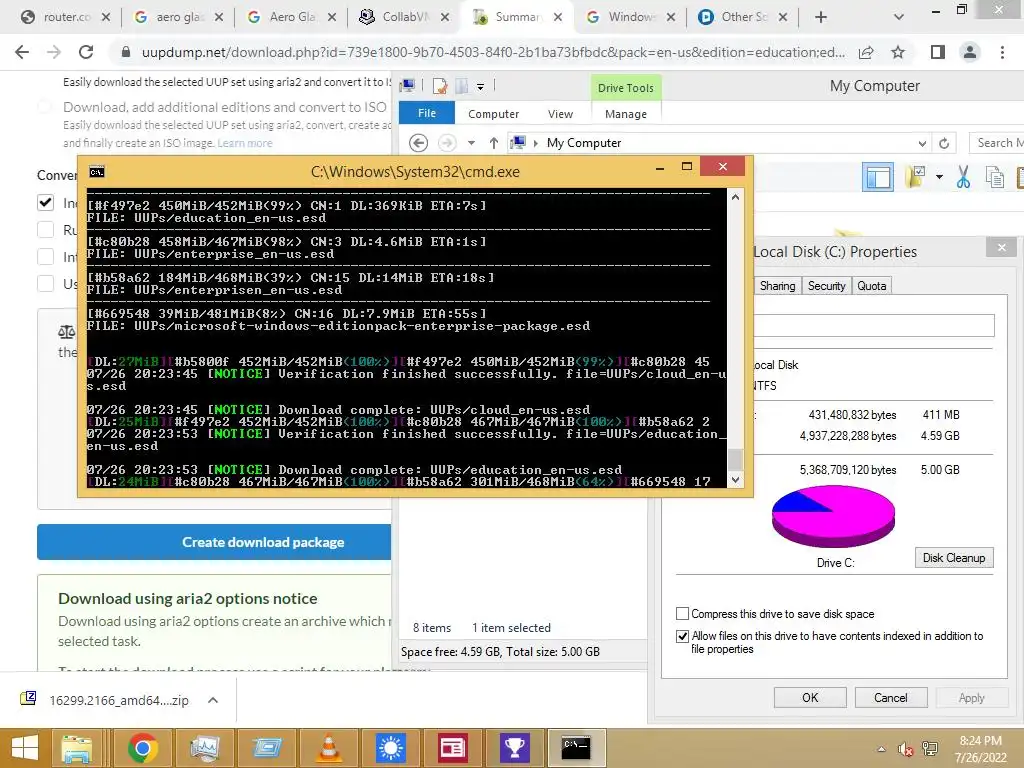Click cmd window scroll down arrow
Image resolution: width=1024 pixels, height=768 pixels.
(x=735, y=480)
